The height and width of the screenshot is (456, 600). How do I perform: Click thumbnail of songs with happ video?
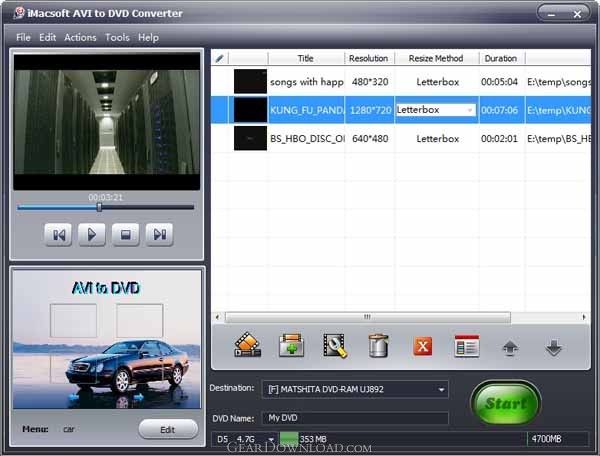point(250,81)
